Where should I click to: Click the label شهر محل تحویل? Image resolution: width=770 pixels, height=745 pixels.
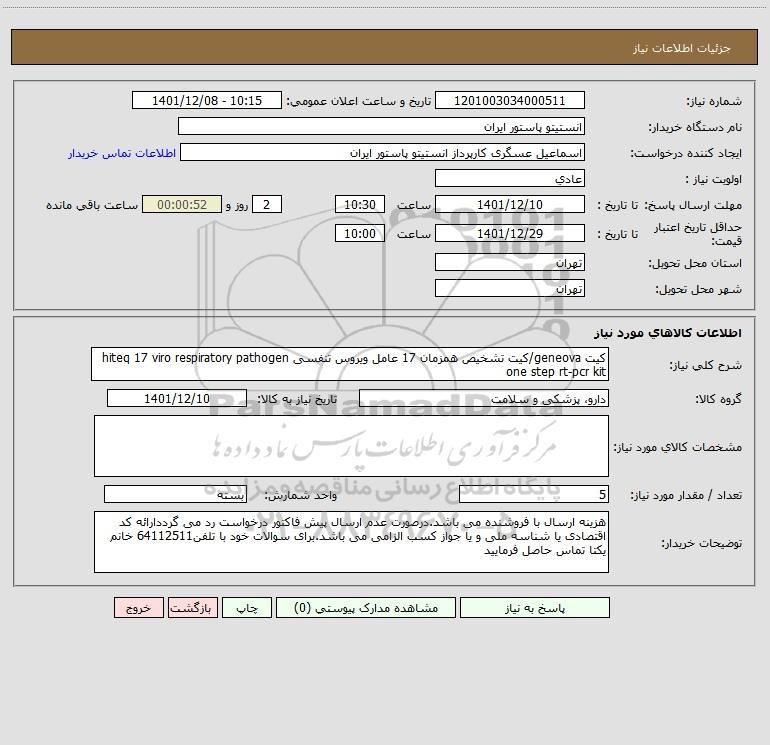click(x=698, y=289)
